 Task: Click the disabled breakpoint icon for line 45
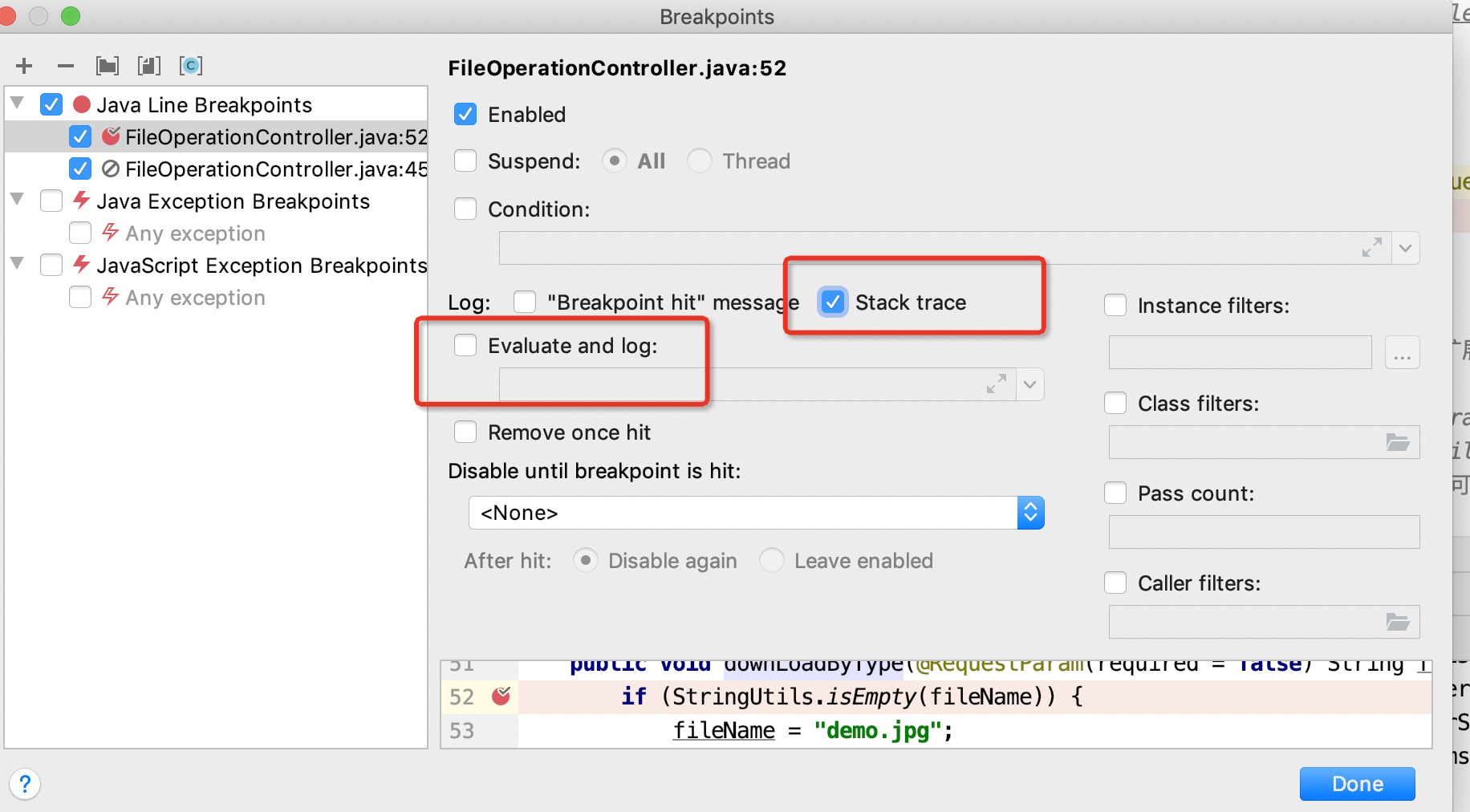(111, 168)
